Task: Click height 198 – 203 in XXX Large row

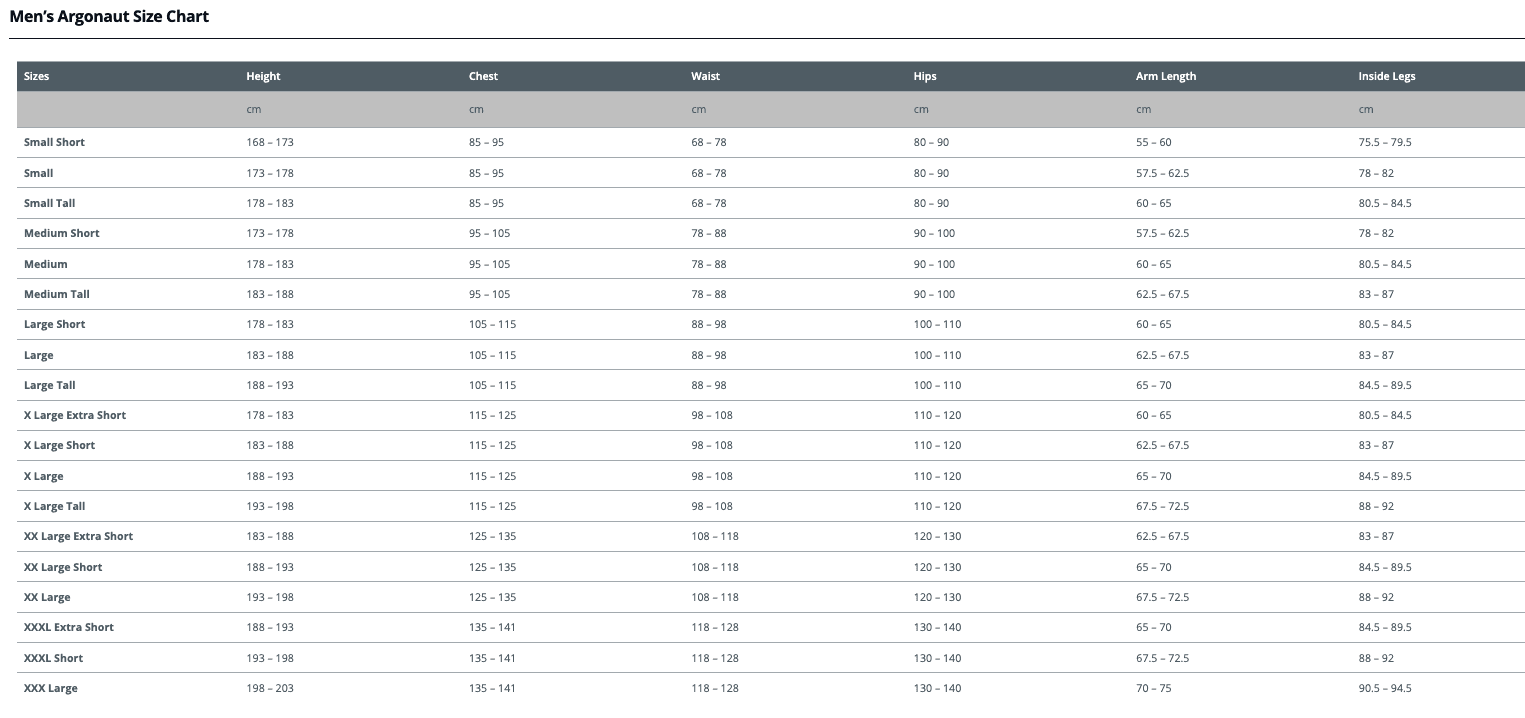Action: tap(270, 688)
